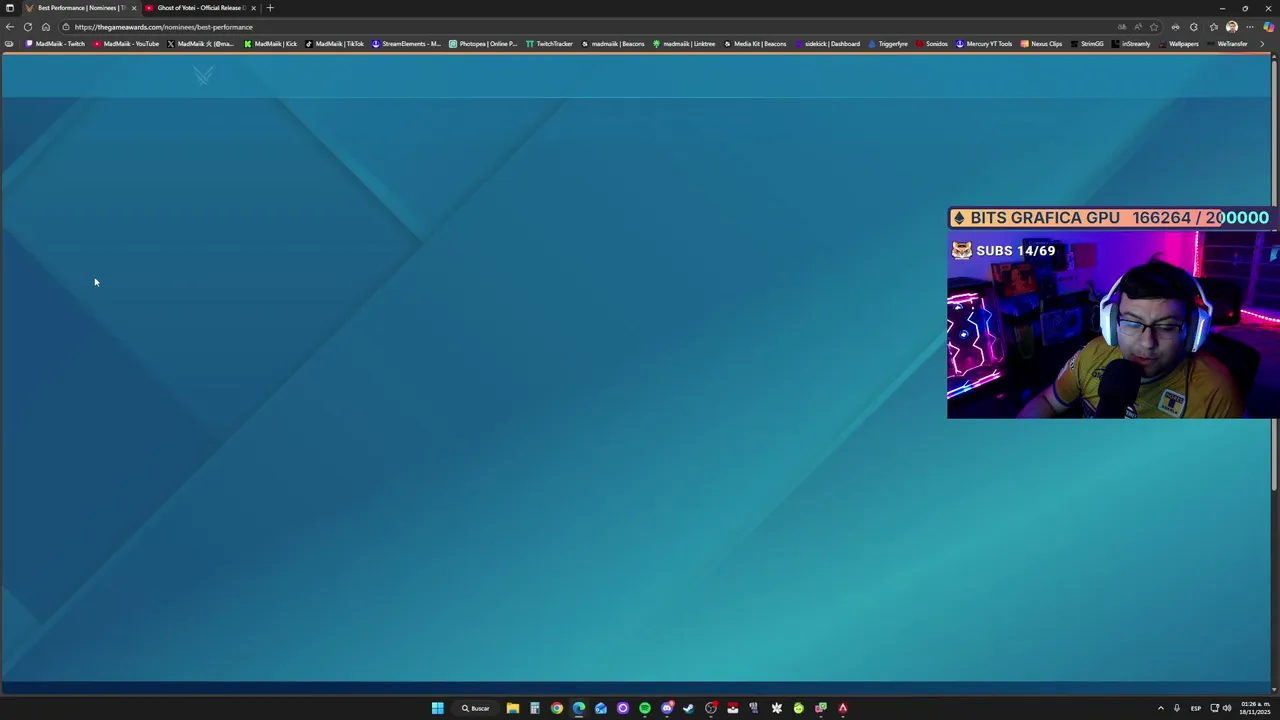Add this page to favorites star

pyautogui.click(x=1154, y=27)
